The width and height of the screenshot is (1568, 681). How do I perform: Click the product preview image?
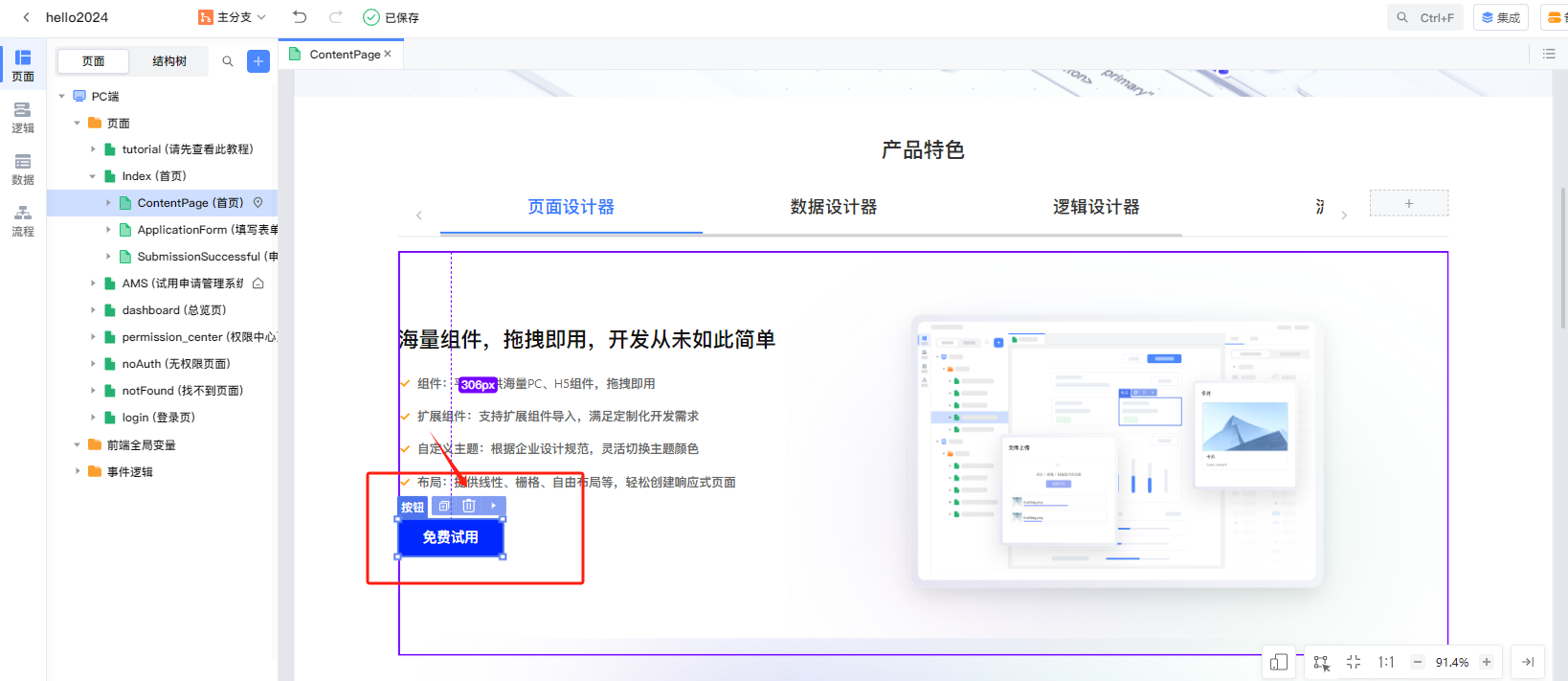[1116, 450]
